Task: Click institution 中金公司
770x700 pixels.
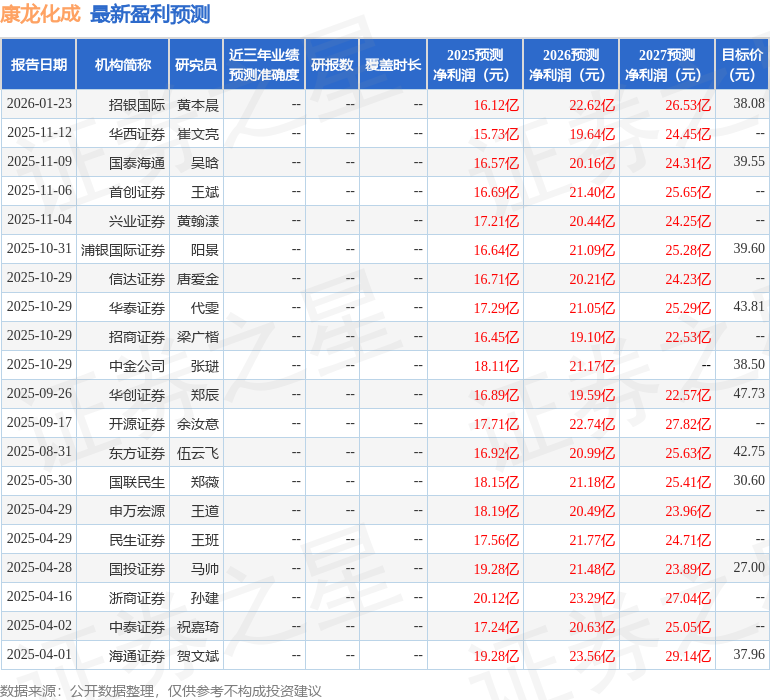Action: (x=137, y=366)
